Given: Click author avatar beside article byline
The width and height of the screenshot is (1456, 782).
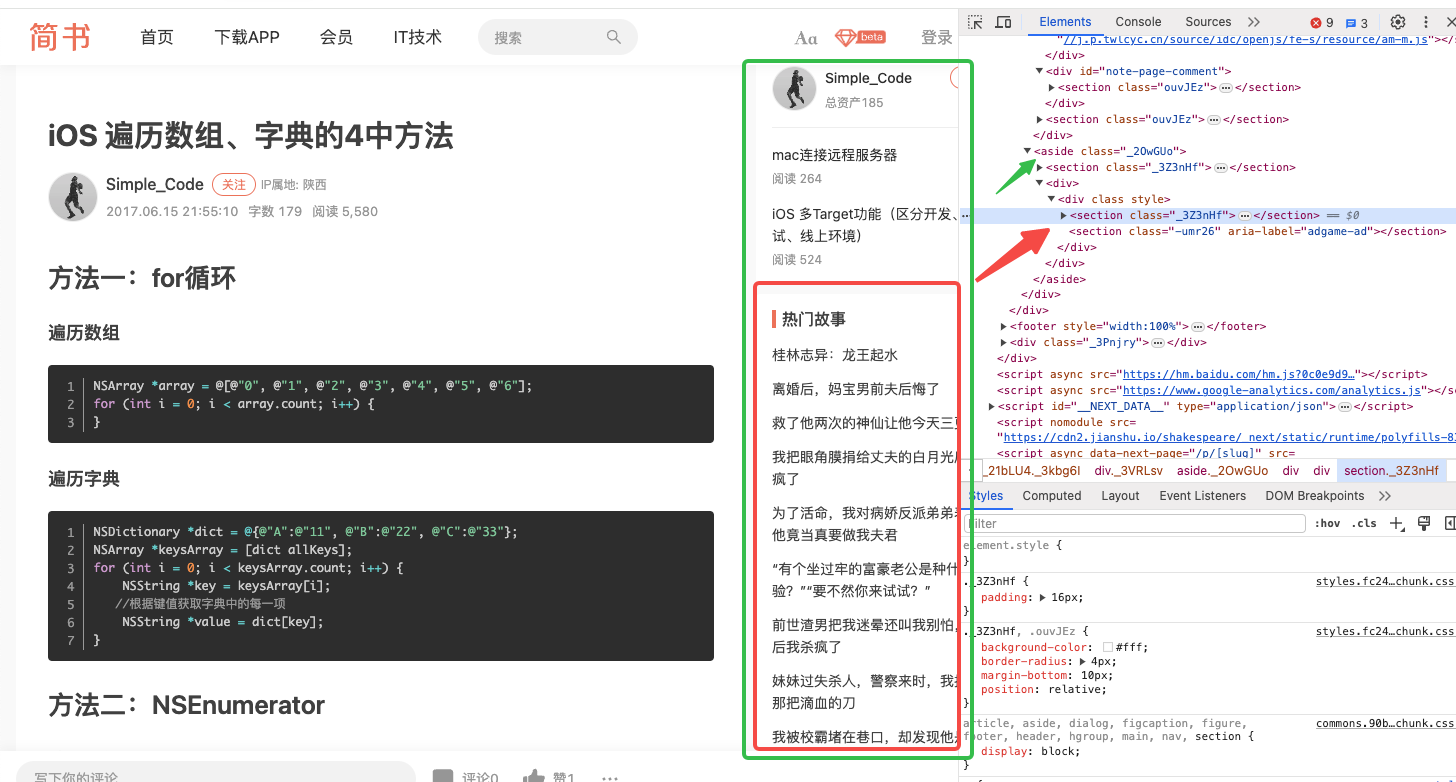Looking at the screenshot, I should pos(73,197).
